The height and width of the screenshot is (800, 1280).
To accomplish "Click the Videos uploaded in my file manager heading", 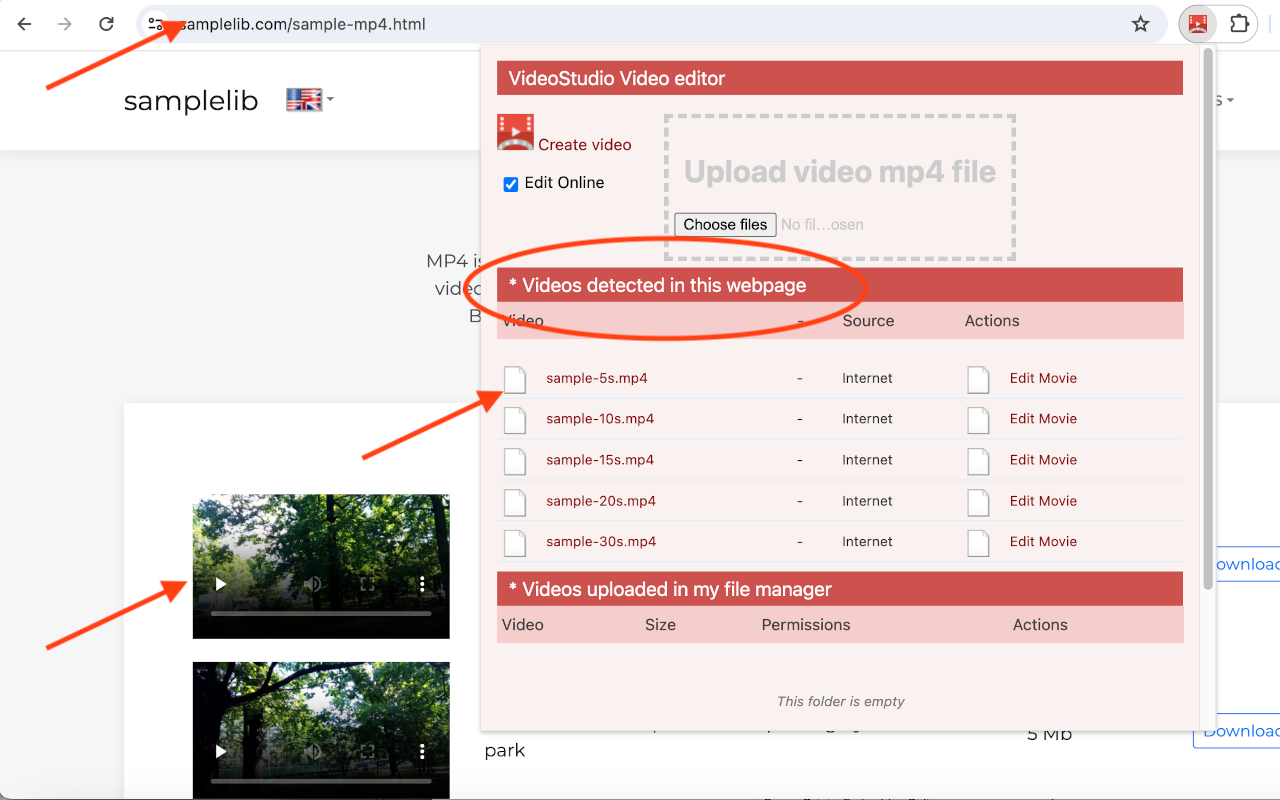I will point(840,589).
